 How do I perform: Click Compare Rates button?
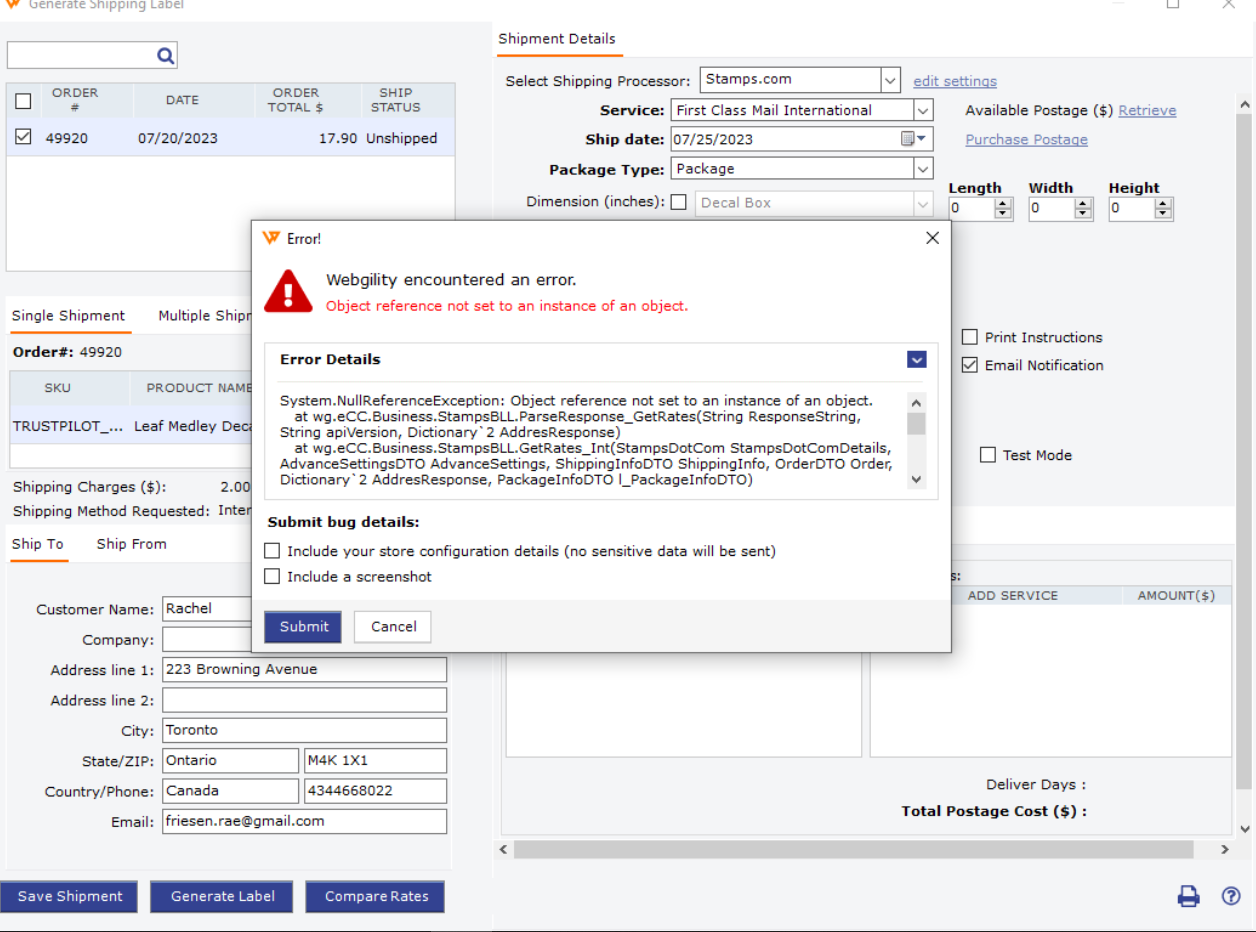[376, 896]
